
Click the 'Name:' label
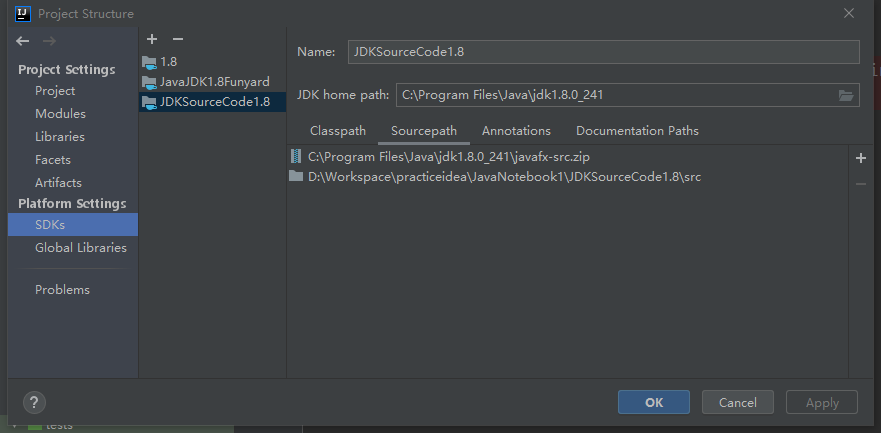316,52
